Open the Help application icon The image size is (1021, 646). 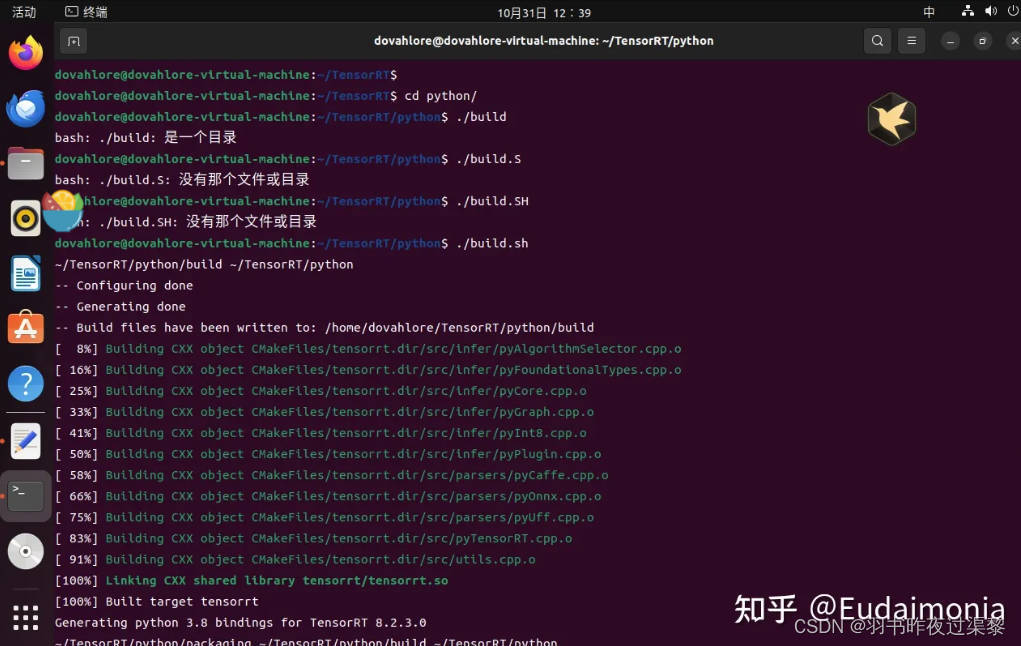coord(24,383)
